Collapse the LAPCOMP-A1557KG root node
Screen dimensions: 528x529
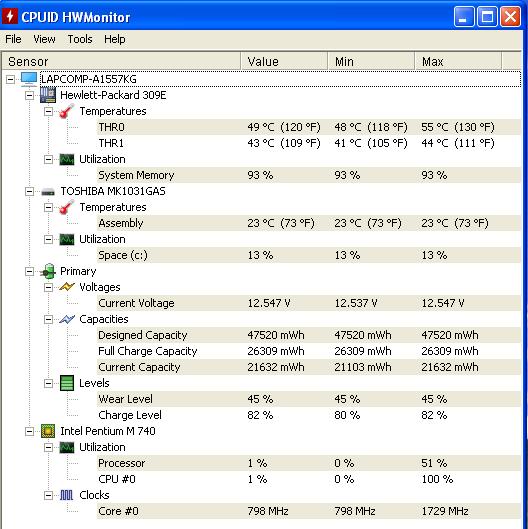[10, 79]
